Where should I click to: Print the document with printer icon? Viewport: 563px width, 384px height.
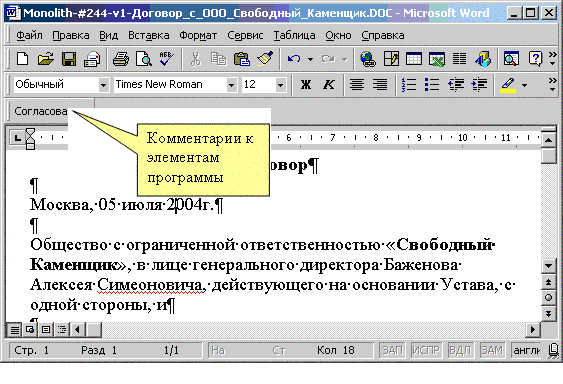(x=121, y=59)
